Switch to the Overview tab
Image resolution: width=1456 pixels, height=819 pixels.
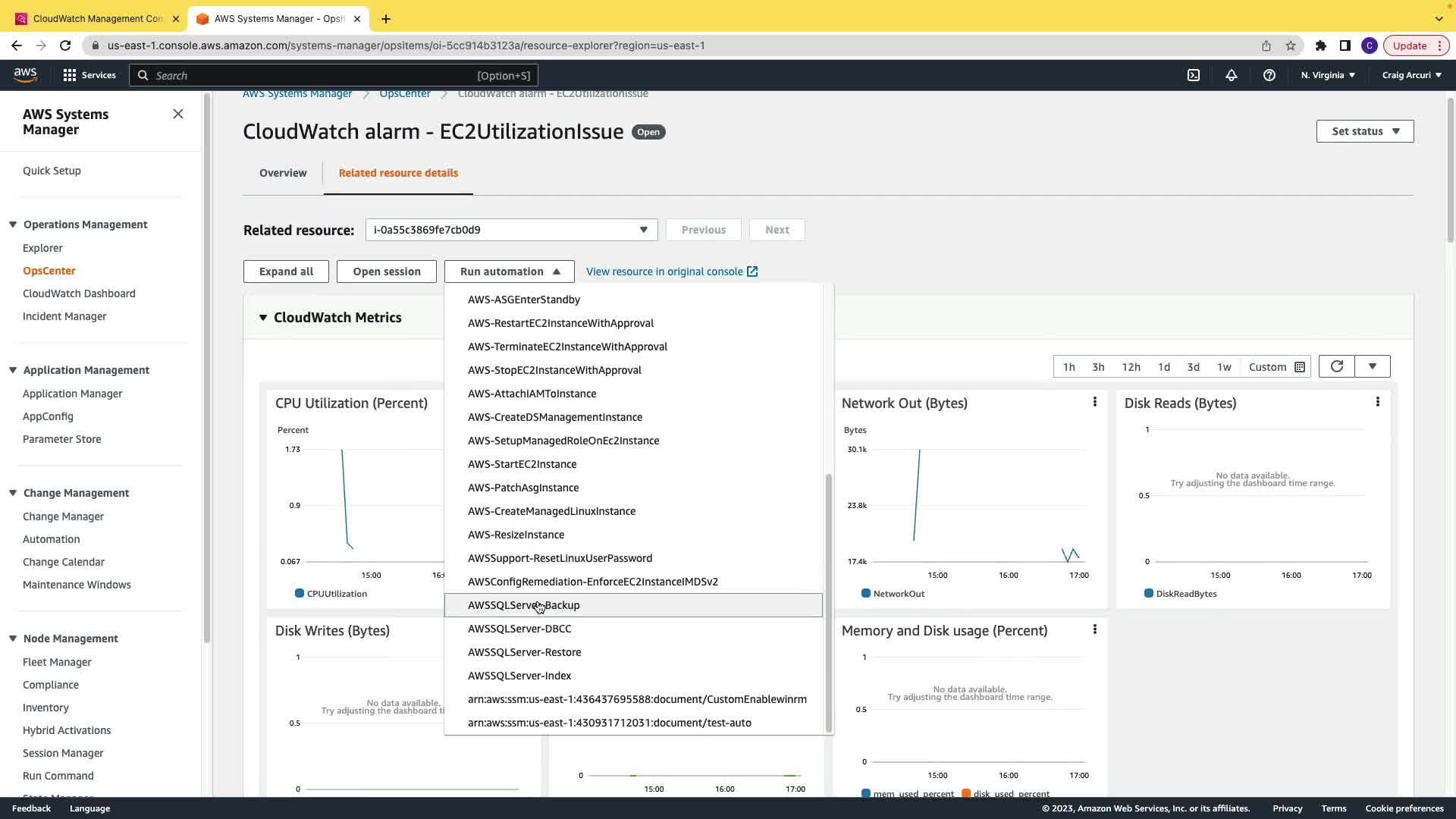coord(283,173)
